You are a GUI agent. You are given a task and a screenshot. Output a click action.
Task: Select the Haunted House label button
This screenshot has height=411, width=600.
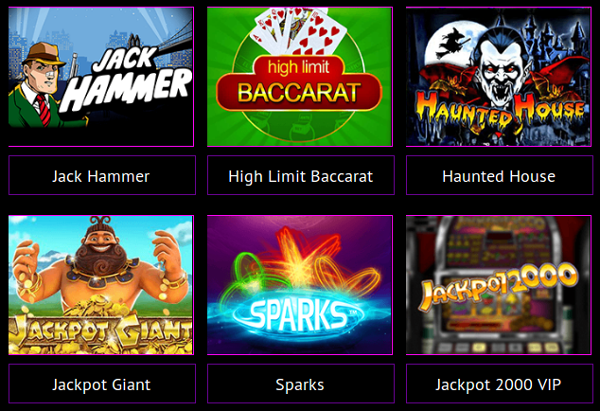tap(499, 175)
